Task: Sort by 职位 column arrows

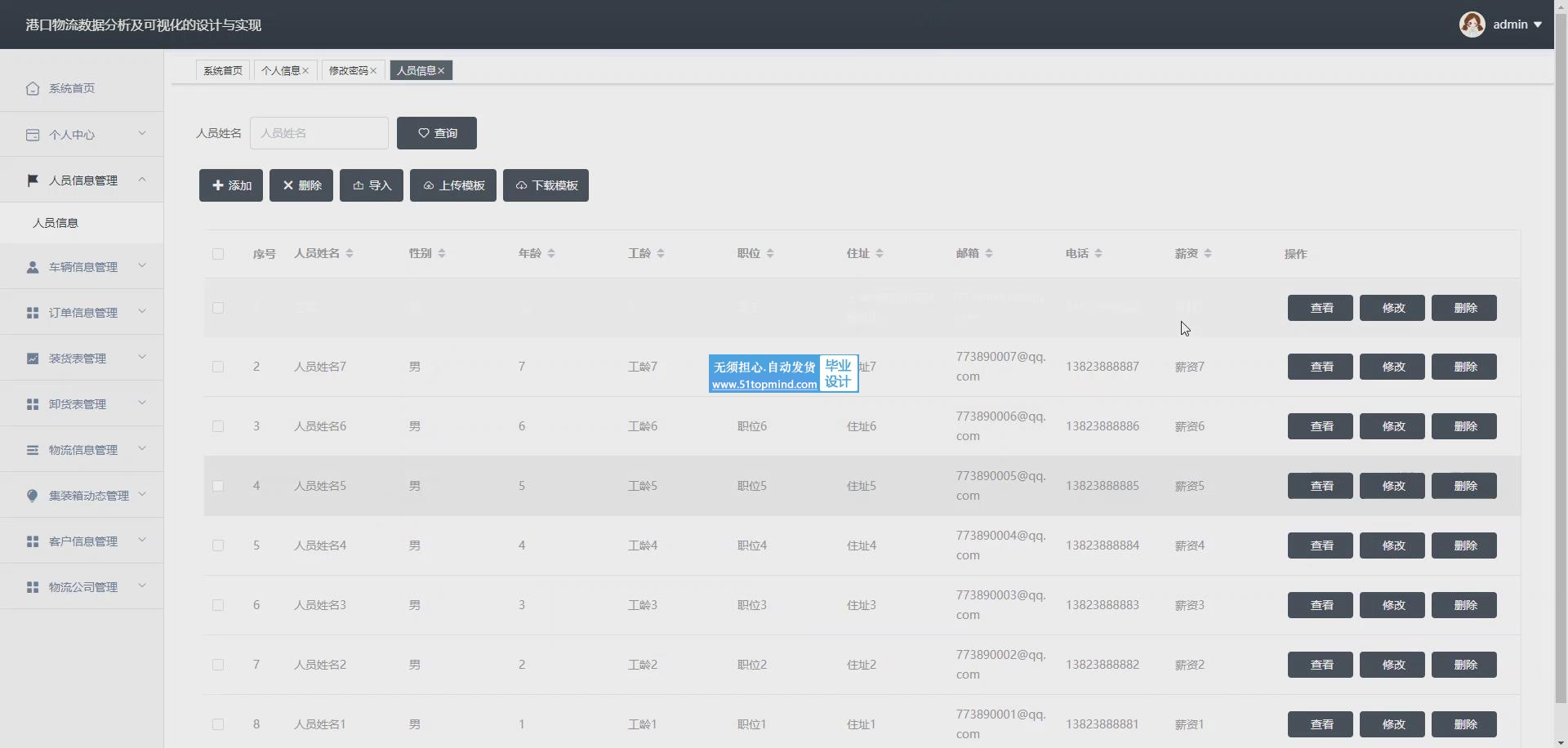Action: coord(770,254)
